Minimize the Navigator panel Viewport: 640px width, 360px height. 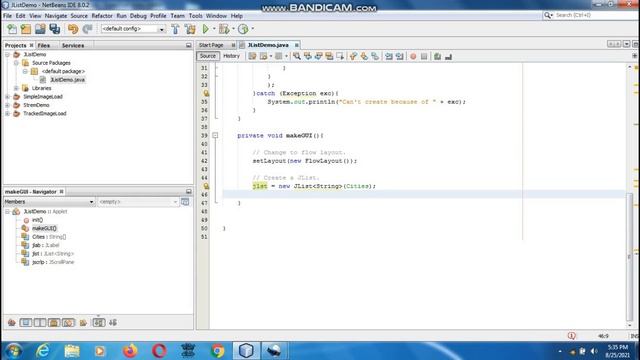[189, 191]
